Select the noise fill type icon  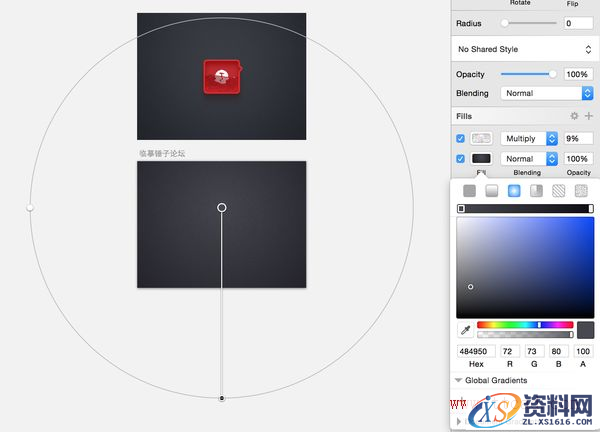tap(581, 191)
